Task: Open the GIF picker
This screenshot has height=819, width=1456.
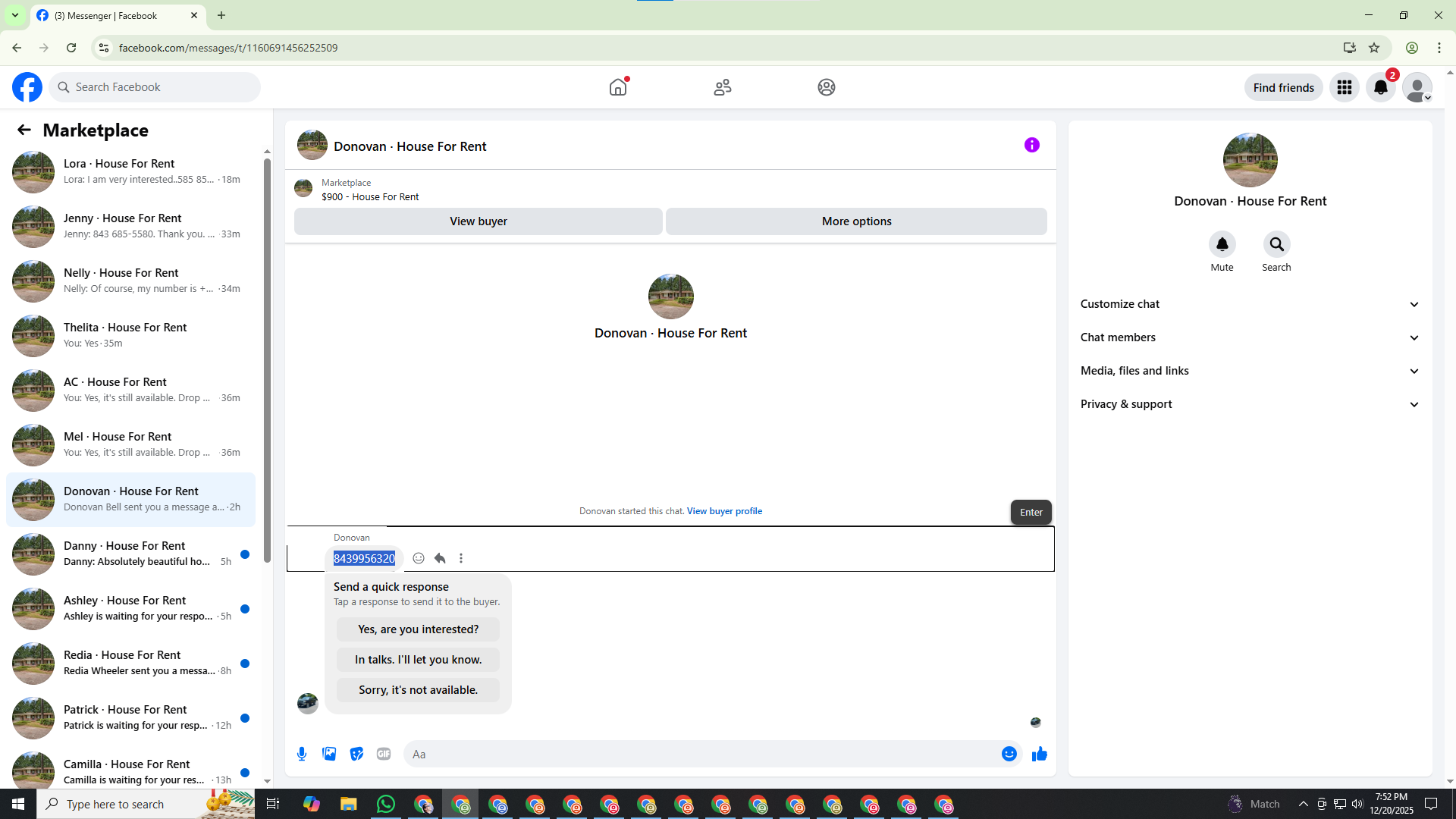Action: click(x=384, y=754)
